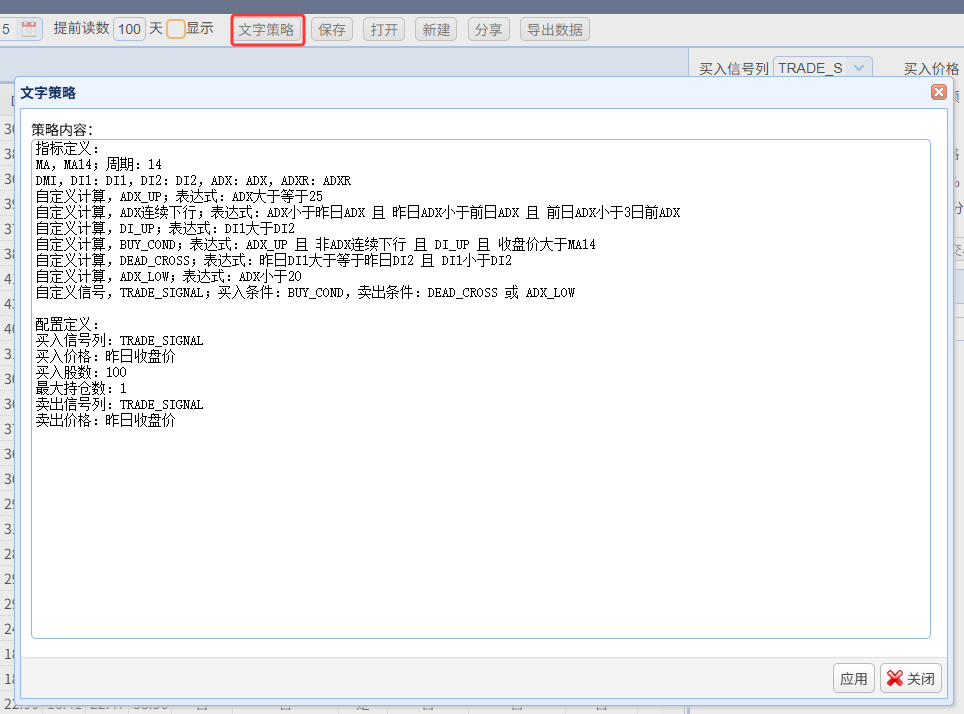
Task: Click the 买入股数: 100 line
Action: point(81,372)
